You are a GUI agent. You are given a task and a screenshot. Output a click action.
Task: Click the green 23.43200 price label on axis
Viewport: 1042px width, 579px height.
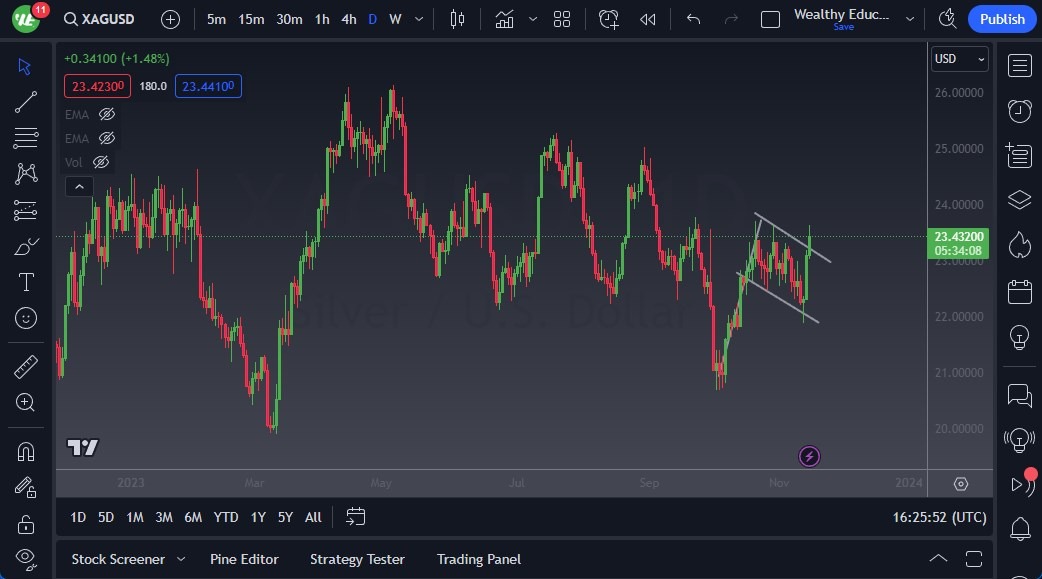click(x=959, y=238)
